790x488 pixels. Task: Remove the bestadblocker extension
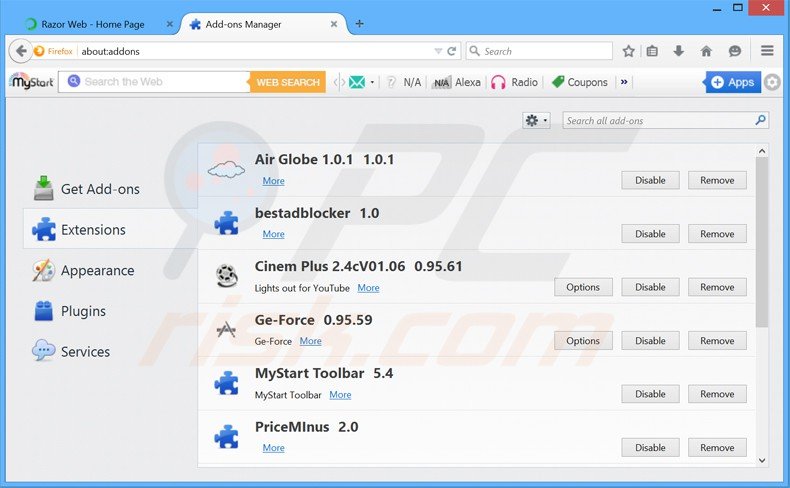pos(717,234)
